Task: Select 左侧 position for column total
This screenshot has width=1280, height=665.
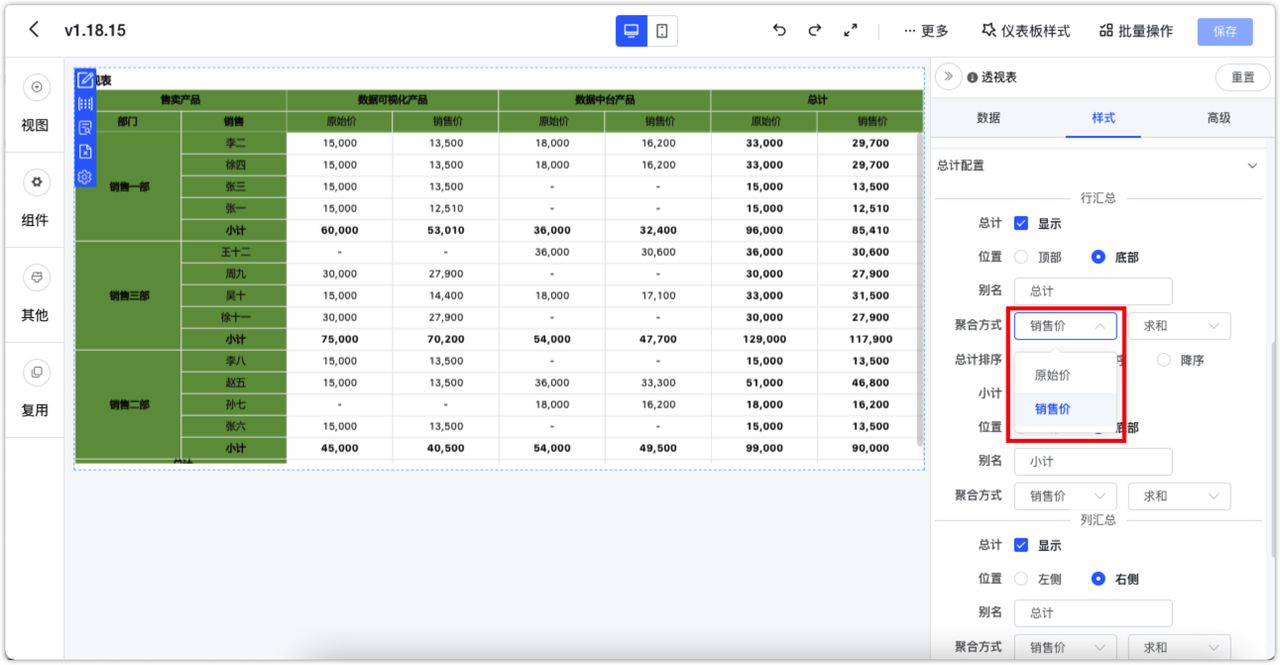Action: pos(1021,579)
